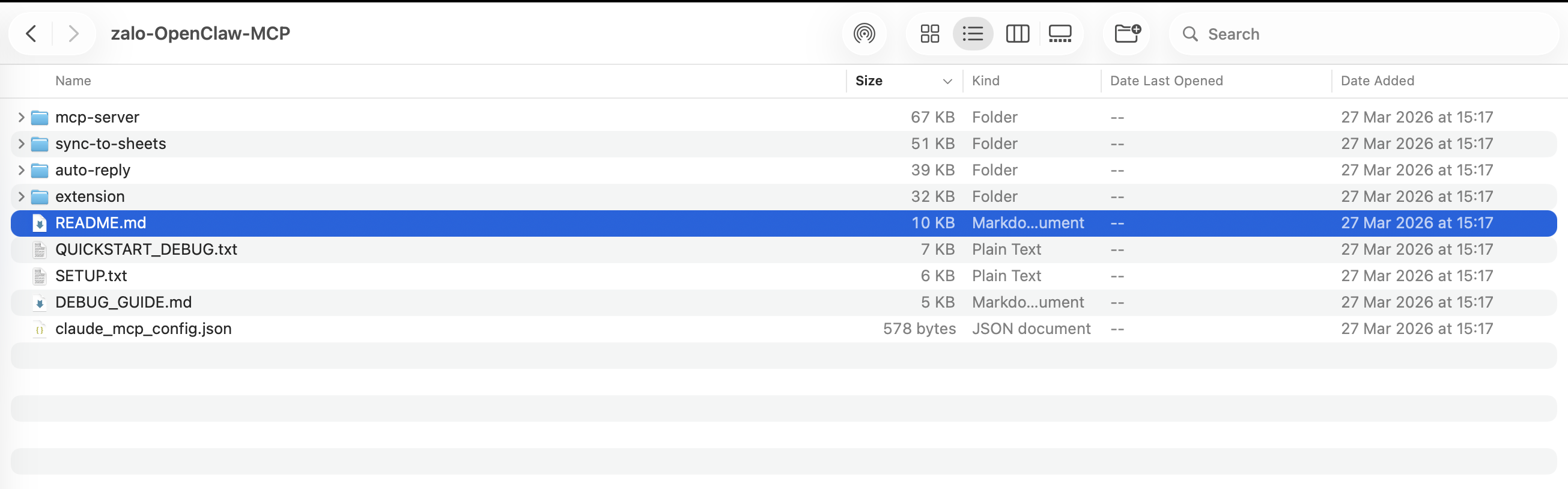Click the 67 KB size of mcp-server
This screenshot has height=489, width=1568.
pos(932,117)
